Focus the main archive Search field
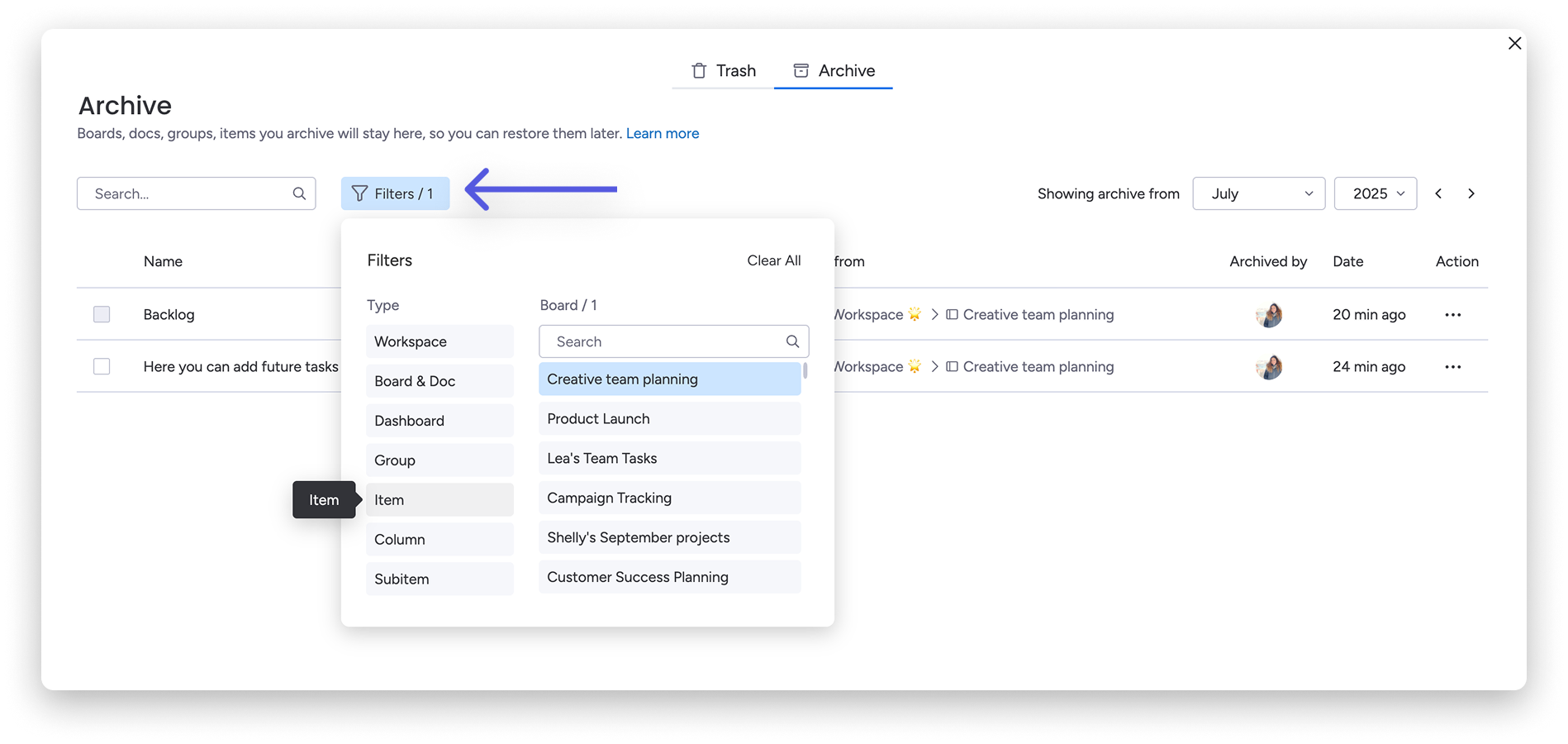Screen dimensions: 1568x744 197,193
